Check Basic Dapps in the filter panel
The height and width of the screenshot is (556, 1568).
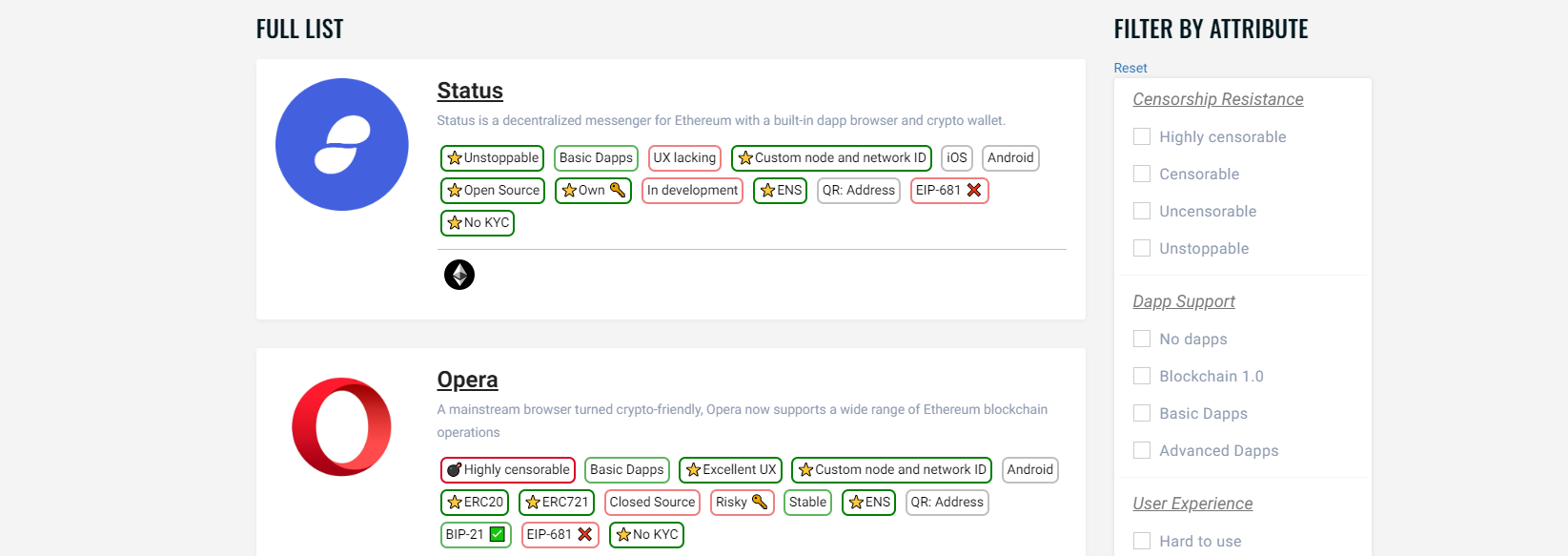tap(1142, 413)
